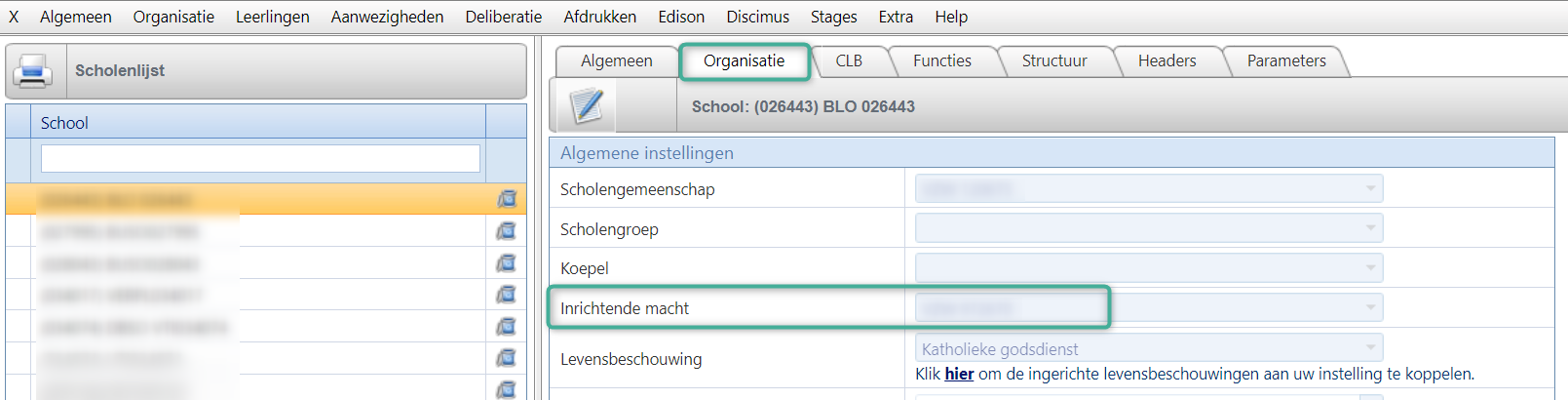1568x400 pixels.
Task: Click the Levensbeschouwing field label
Action: (x=631, y=359)
